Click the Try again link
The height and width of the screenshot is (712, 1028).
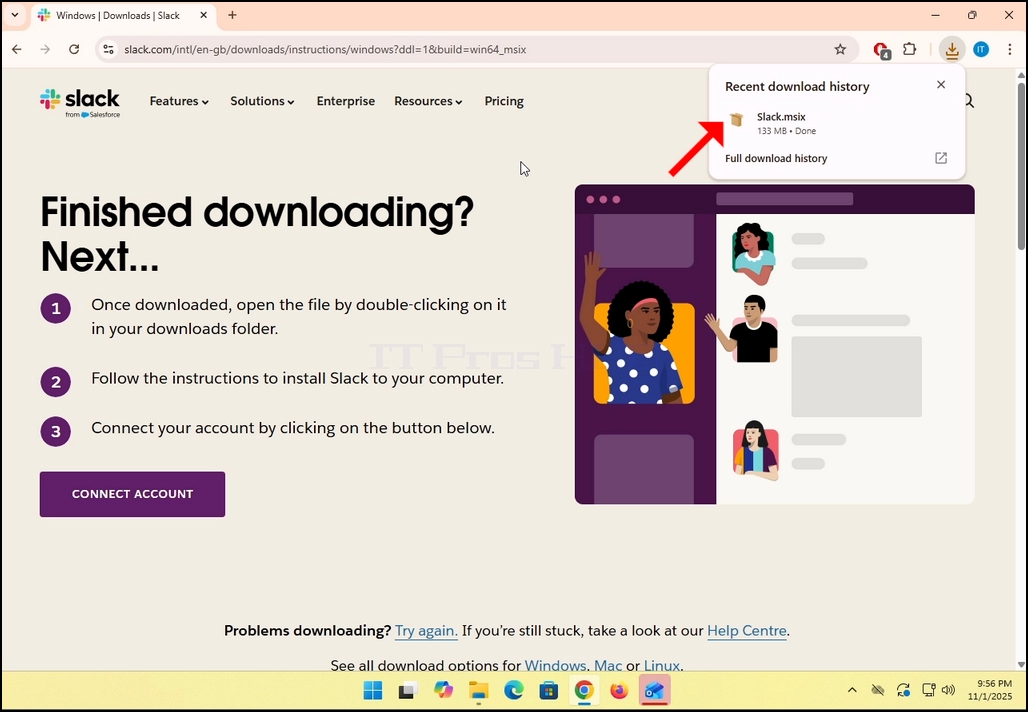[x=426, y=631]
